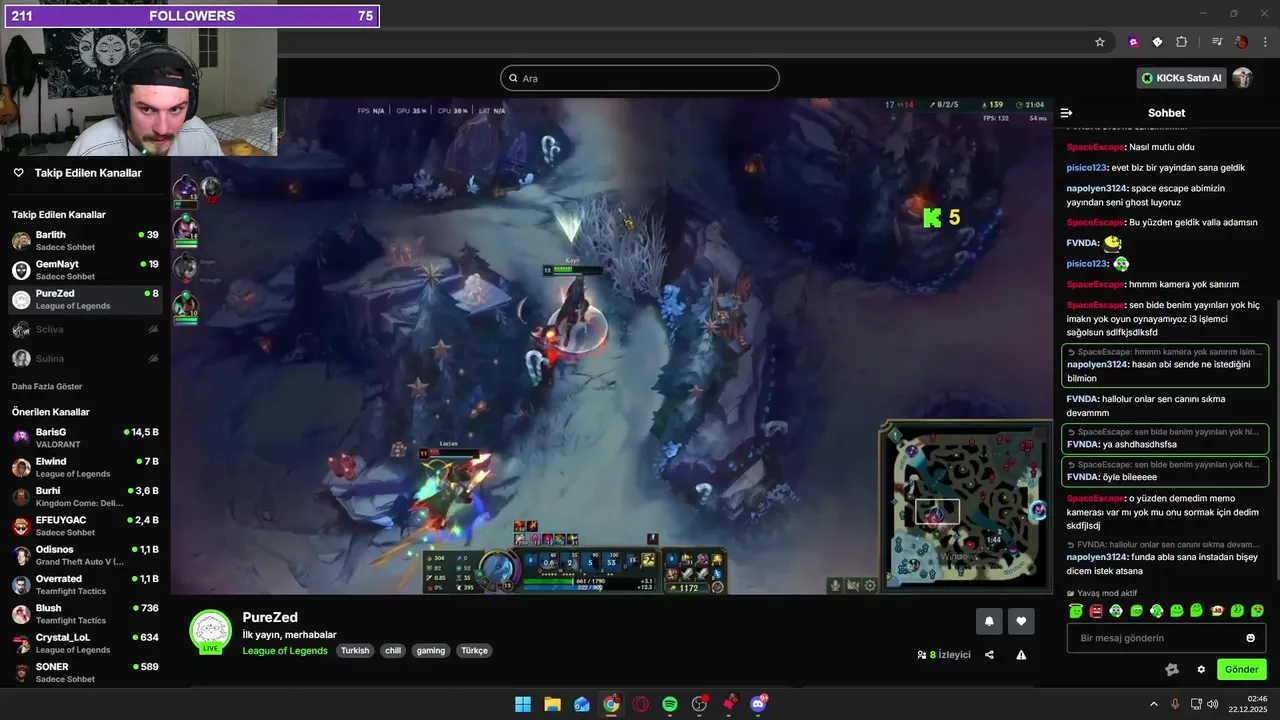This screenshot has height=720, width=1280.
Task: Open Kick user profile avatar menu
Action: click(x=1243, y=78)
